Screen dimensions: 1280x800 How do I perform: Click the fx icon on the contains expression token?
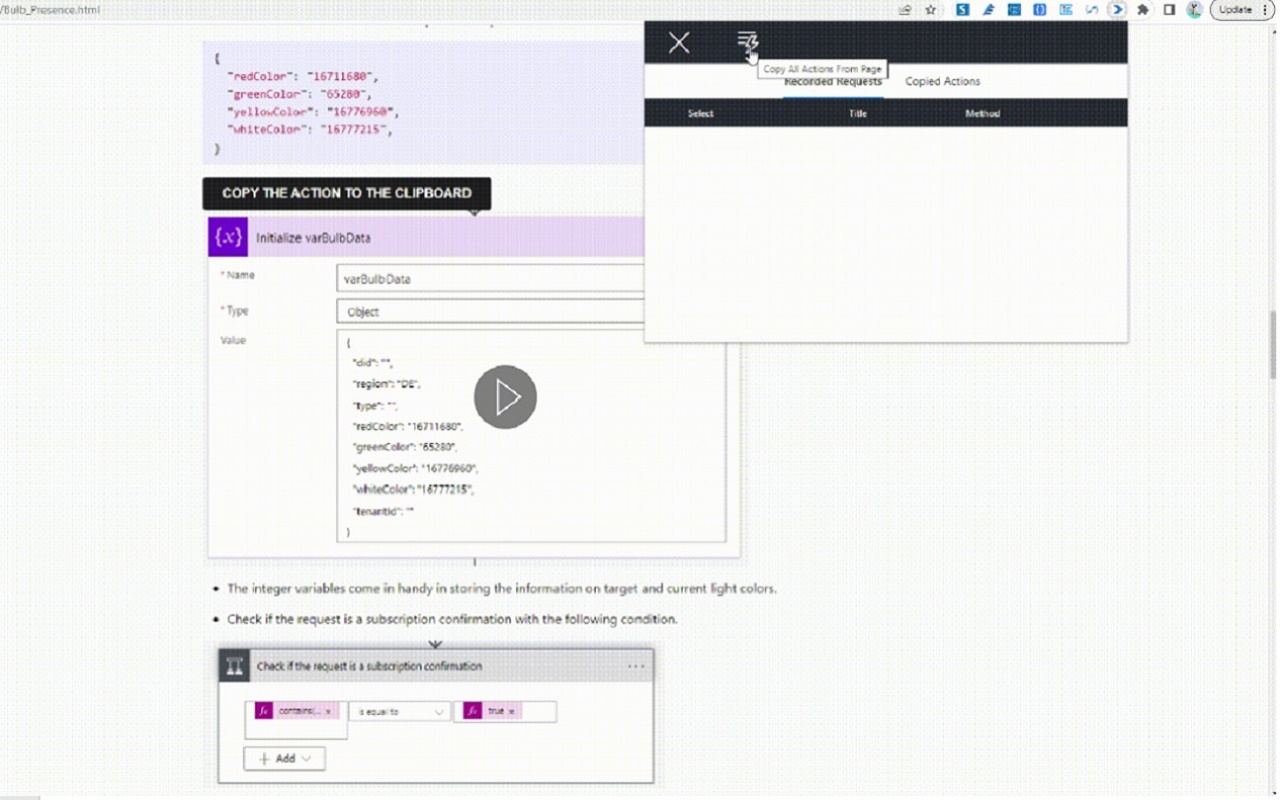pos(263,711)
